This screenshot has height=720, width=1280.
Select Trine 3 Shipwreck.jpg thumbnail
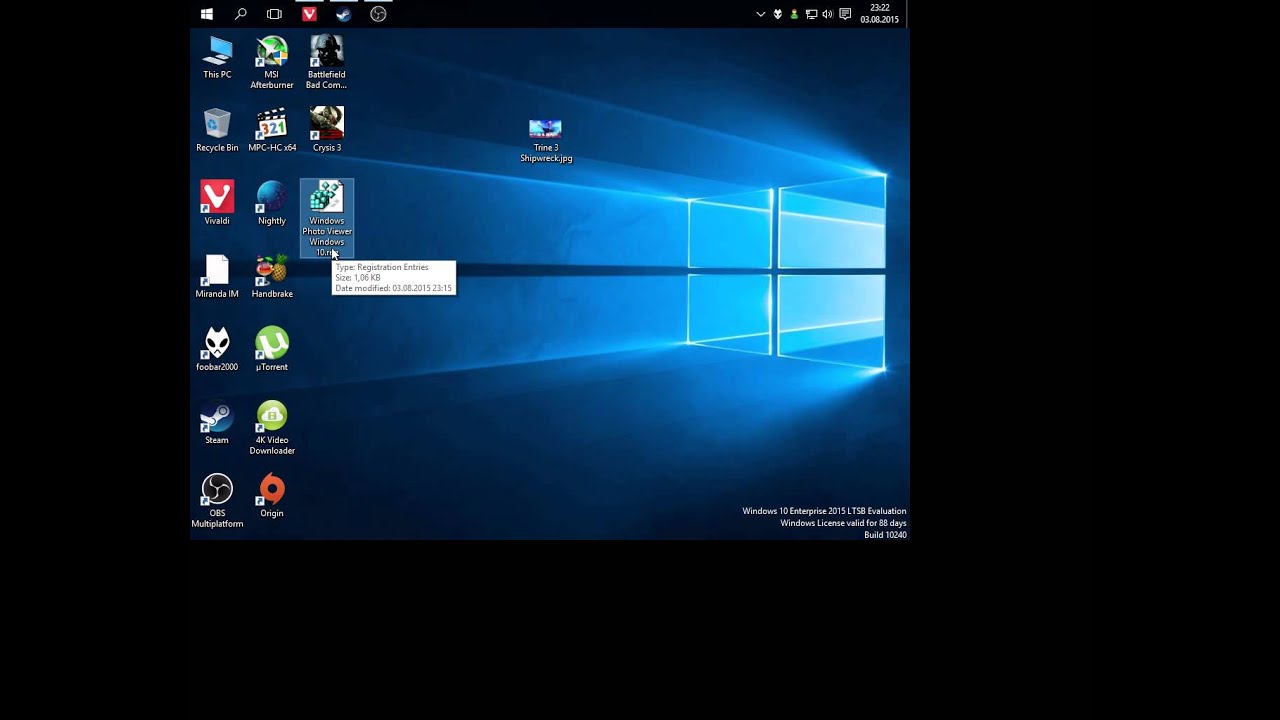coord(545,140)
